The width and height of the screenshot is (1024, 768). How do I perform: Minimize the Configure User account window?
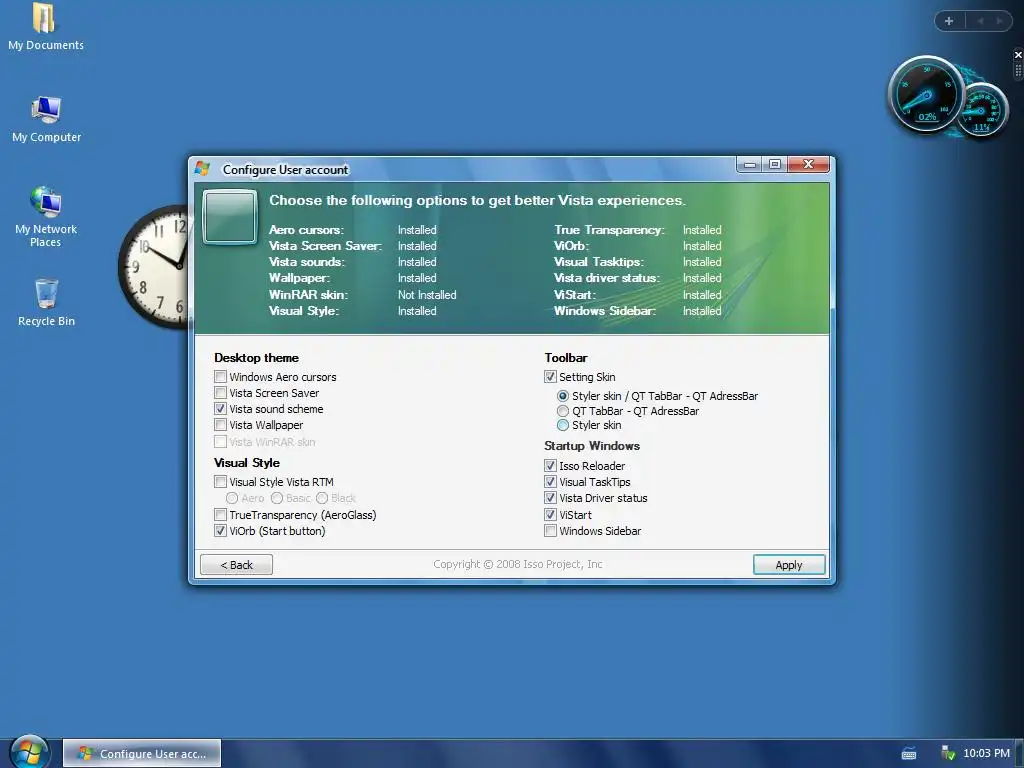point(750,165)
